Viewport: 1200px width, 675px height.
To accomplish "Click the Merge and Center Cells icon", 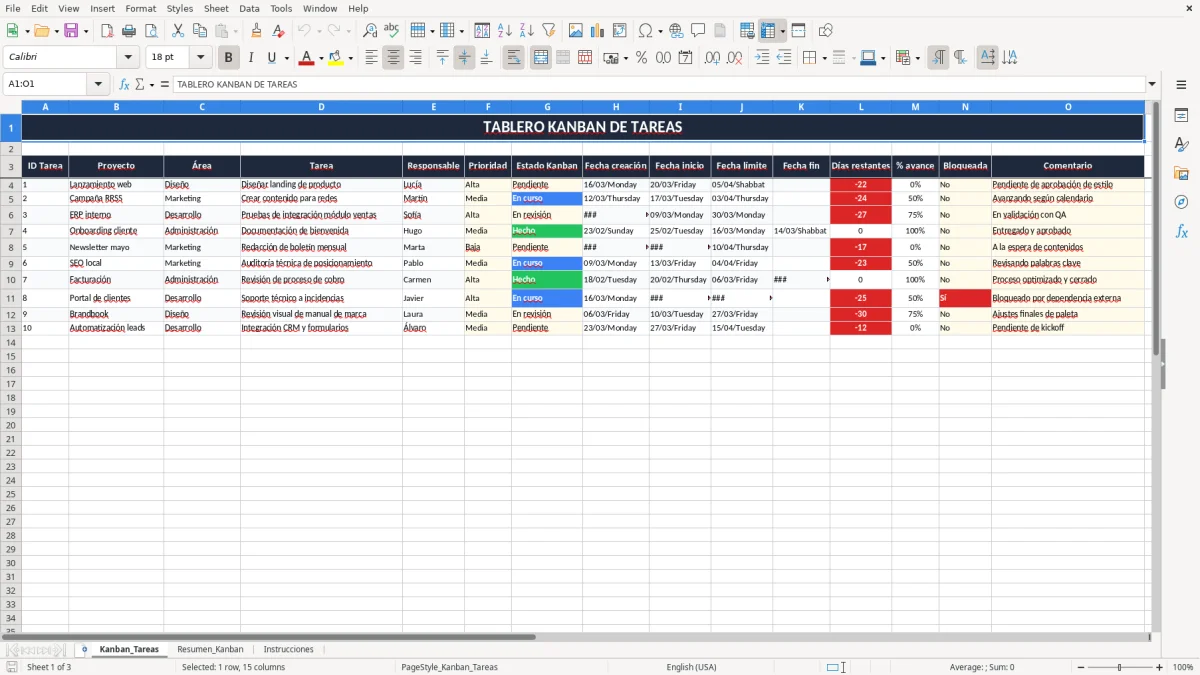I will (541, 58).
